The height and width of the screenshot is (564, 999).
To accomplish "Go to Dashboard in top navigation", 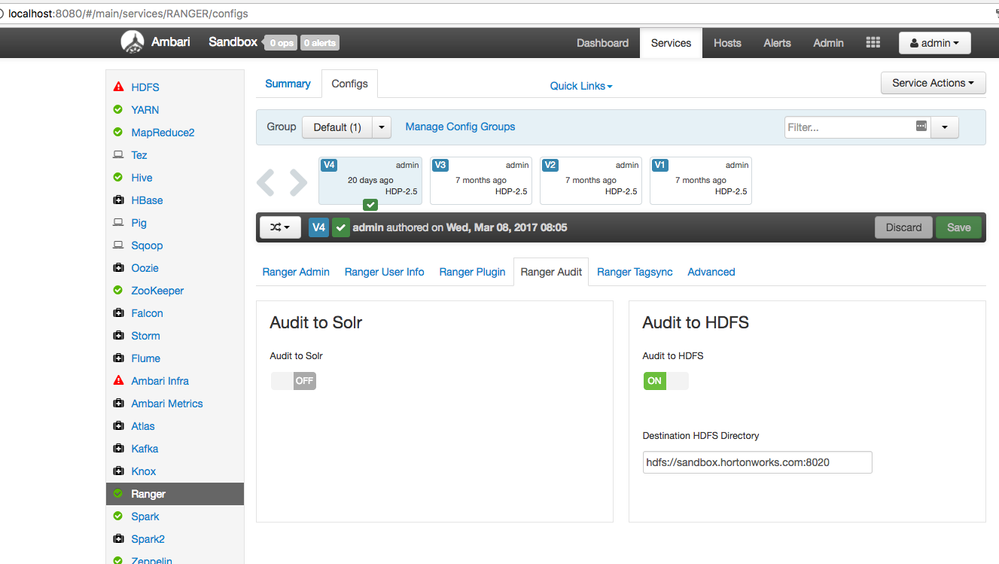I will [x=602, y=43].
